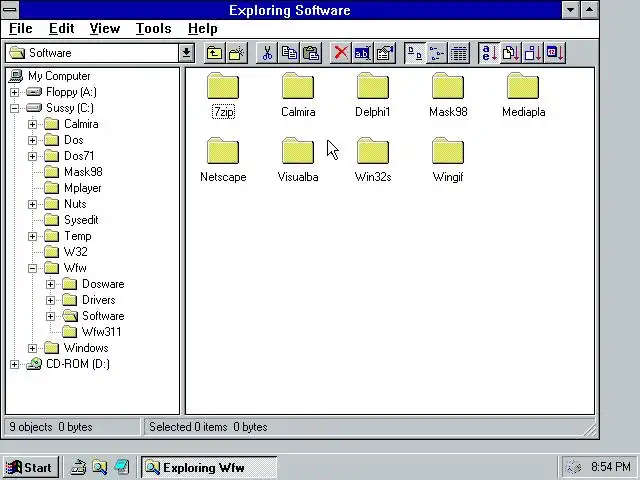The height and width of the screenshot is (480, 640).
Task: Collapse the Sussy (C:) drive node
Action: (14, 108)
